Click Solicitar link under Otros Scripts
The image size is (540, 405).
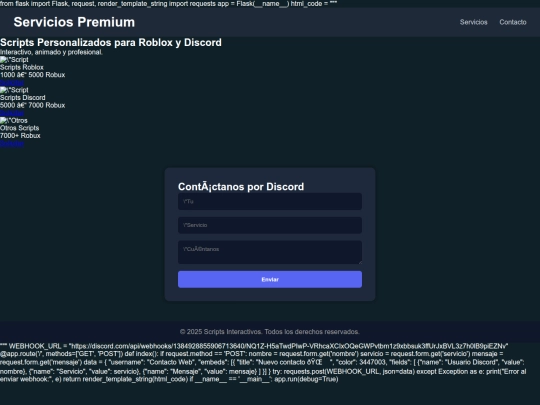pos(12,143)
